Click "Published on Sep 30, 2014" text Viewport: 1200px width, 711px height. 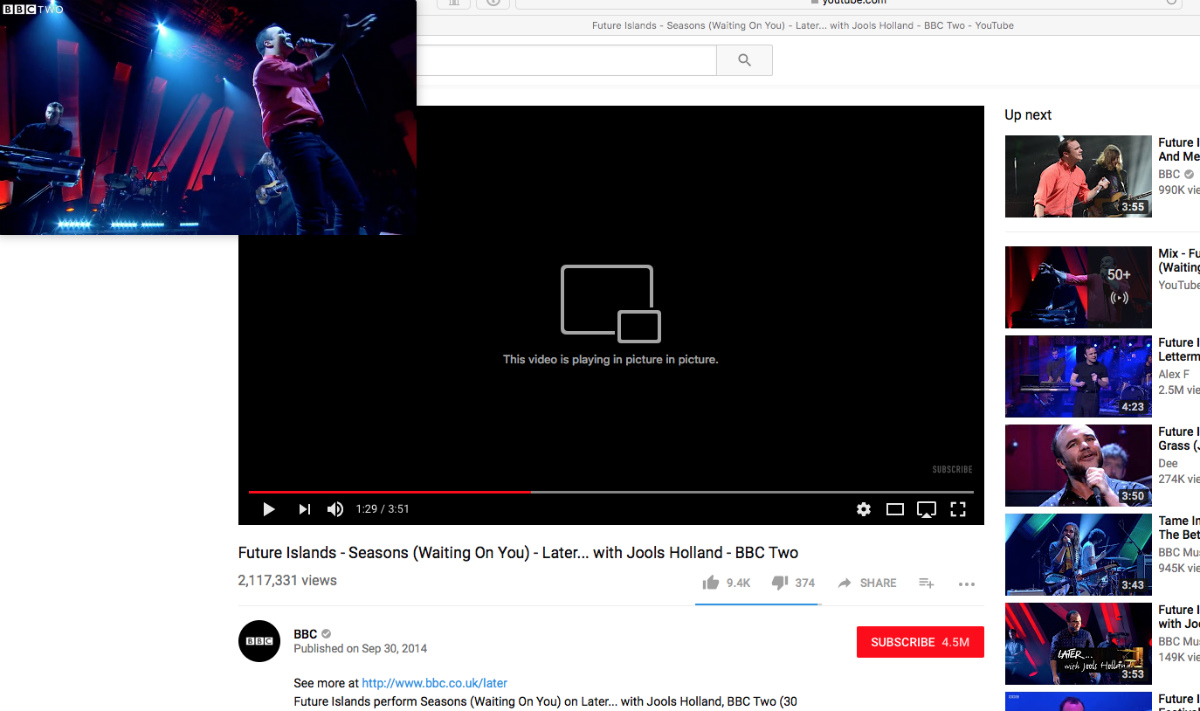point(360,649)
